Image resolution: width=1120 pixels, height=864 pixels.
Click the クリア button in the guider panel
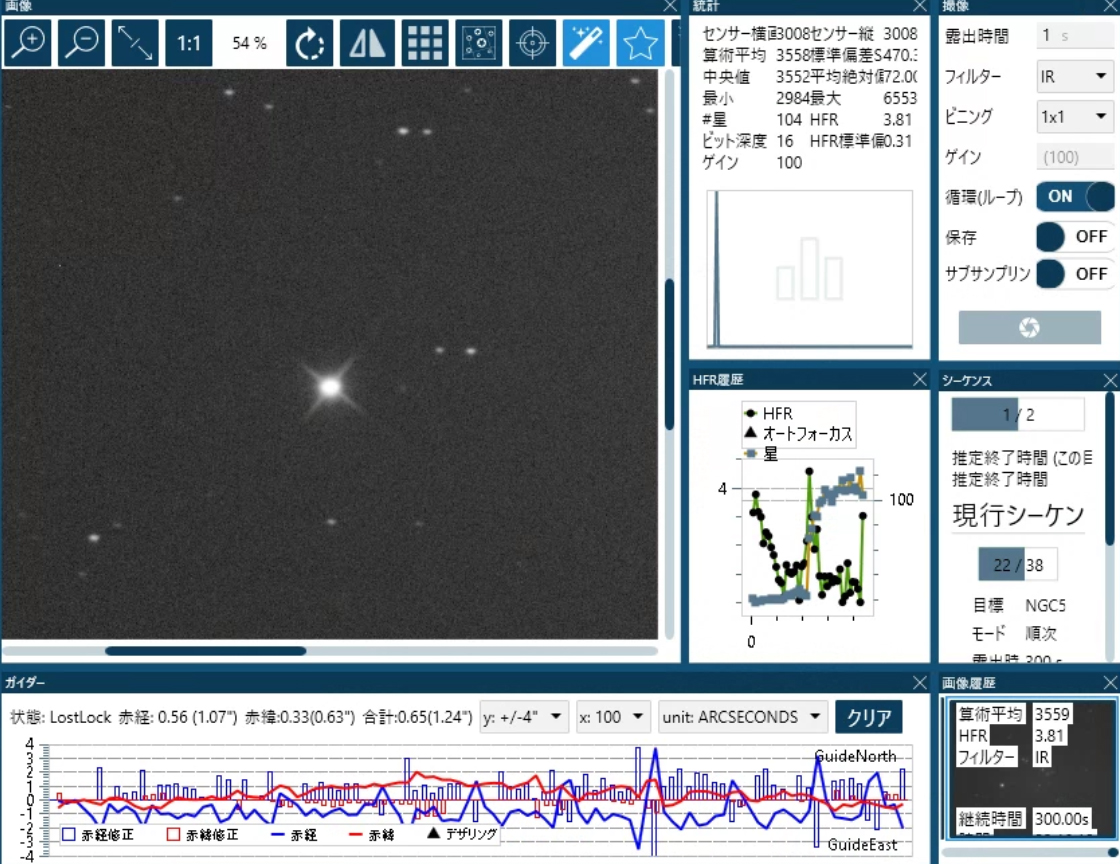[869, 717]
